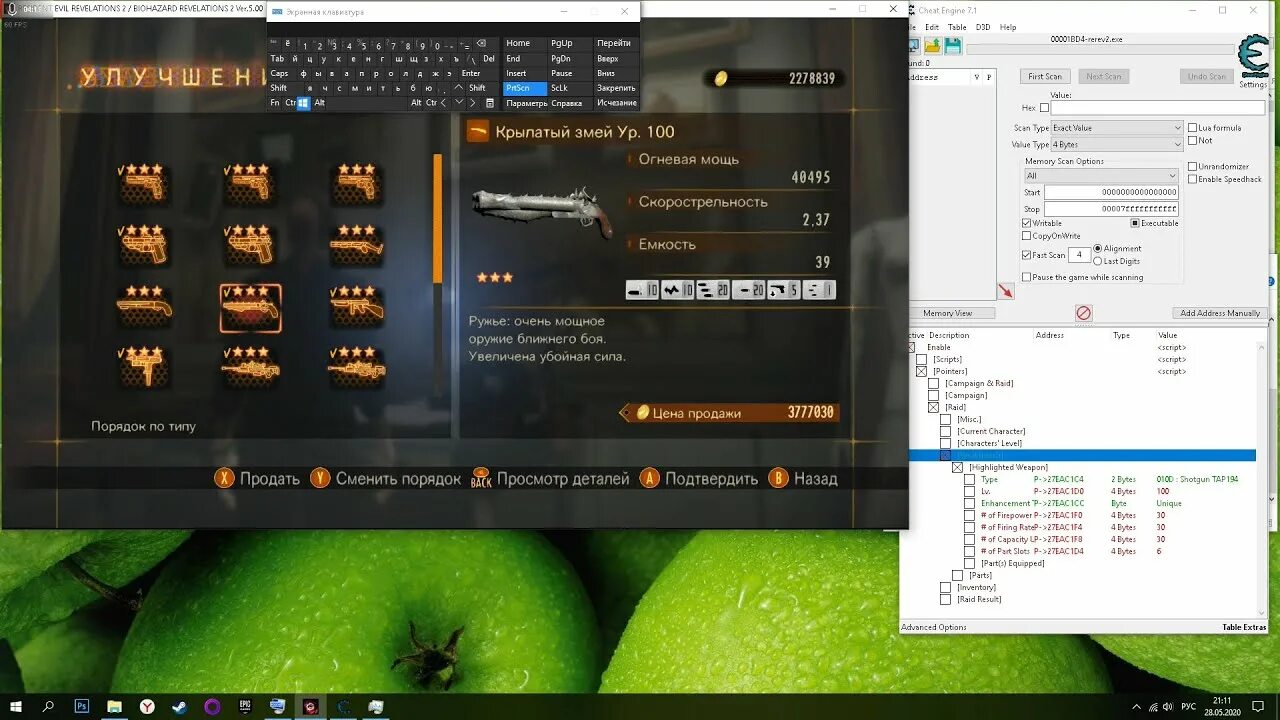Toggle the Executable checkbox
The height and width of the screenshot is (720, 1280).
1135,223
